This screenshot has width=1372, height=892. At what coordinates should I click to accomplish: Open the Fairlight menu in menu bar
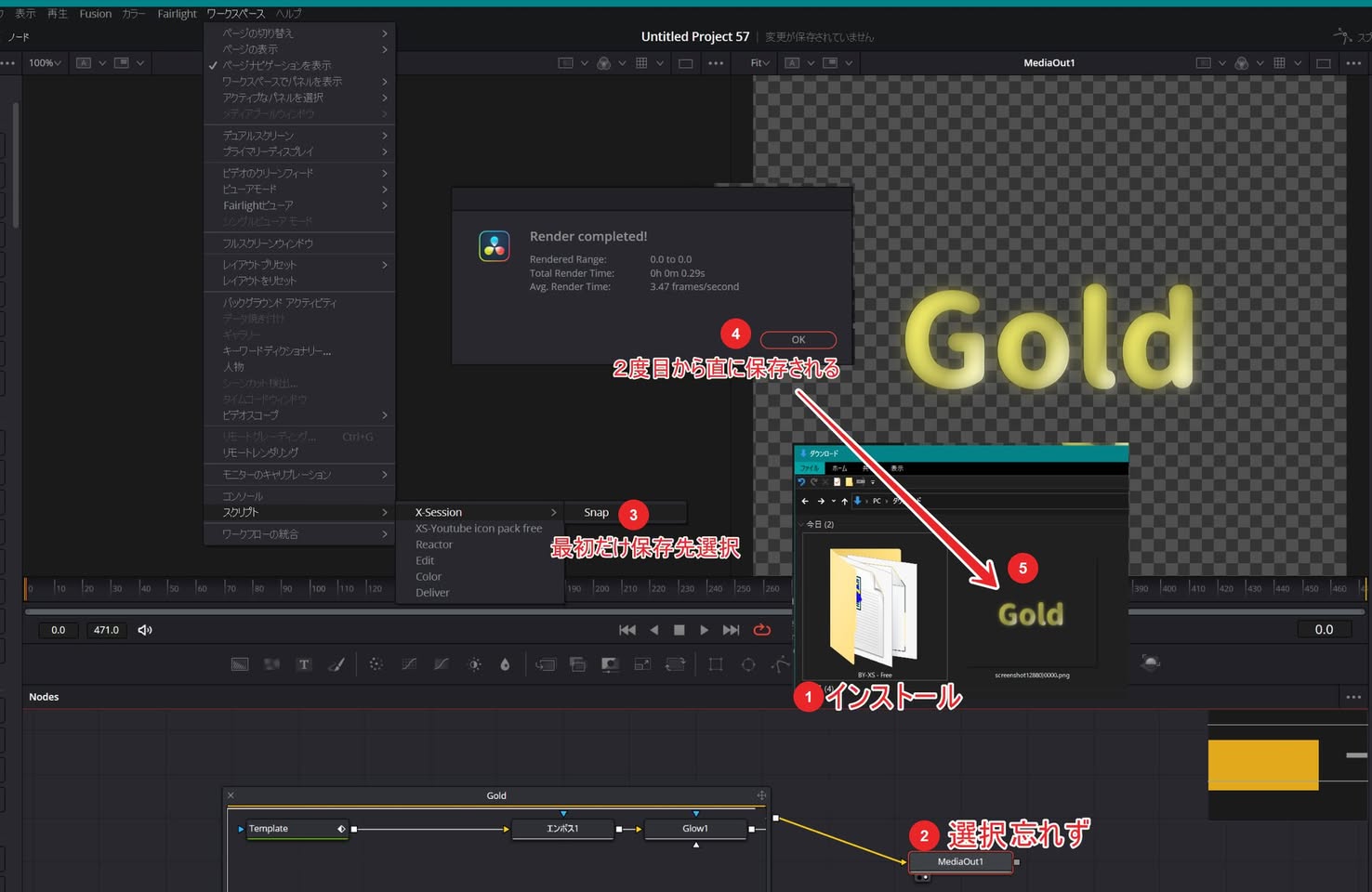tap(177, 14)
